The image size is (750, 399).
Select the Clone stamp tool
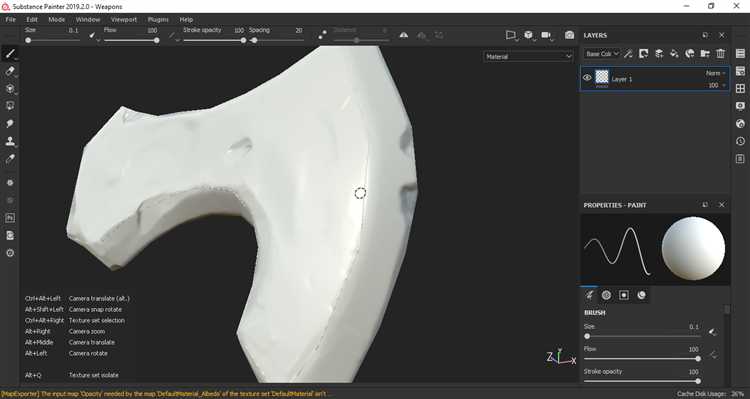coord(10,141)
